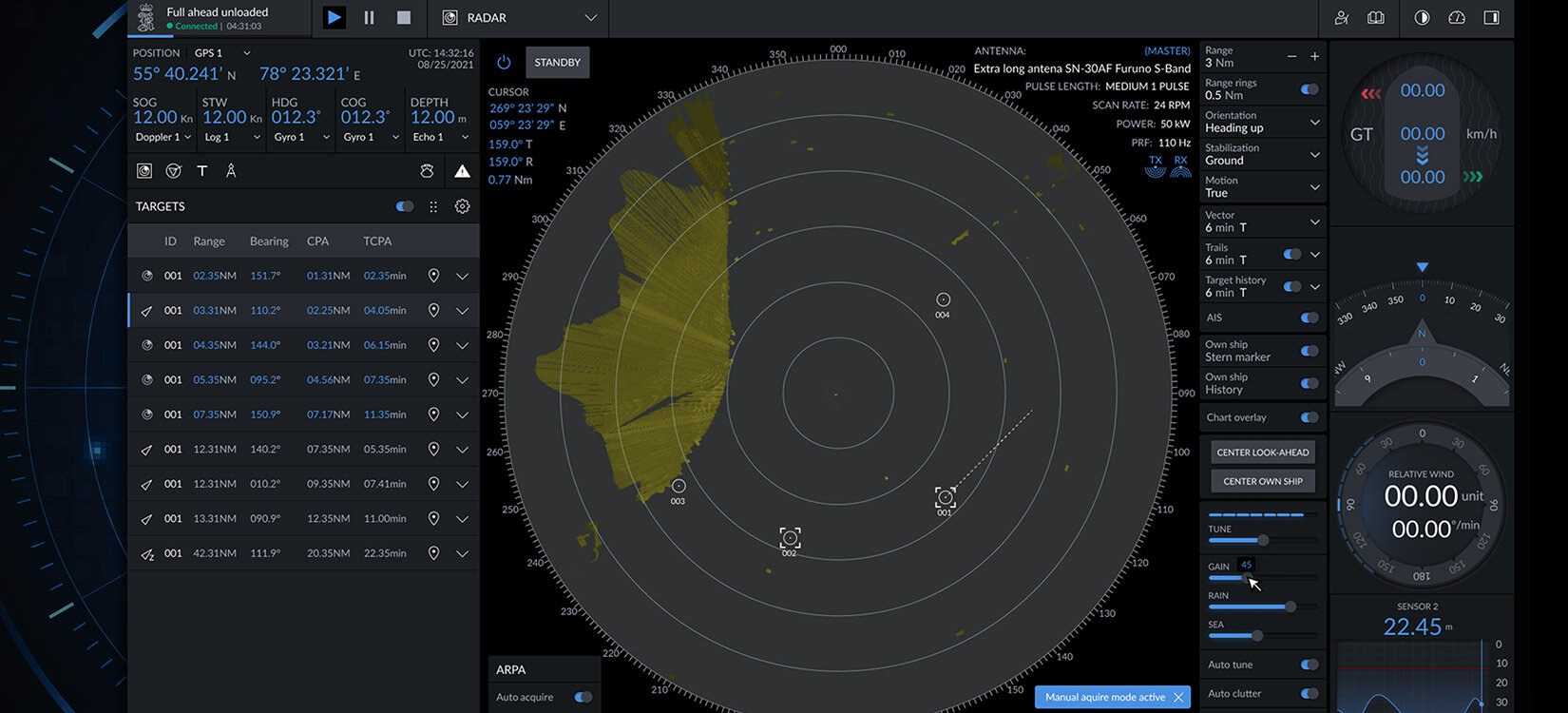Viewport: 1568px width, 713px height.
Task: Click the CENTER OWN SHIP button
Action: tap(1262, 481)
